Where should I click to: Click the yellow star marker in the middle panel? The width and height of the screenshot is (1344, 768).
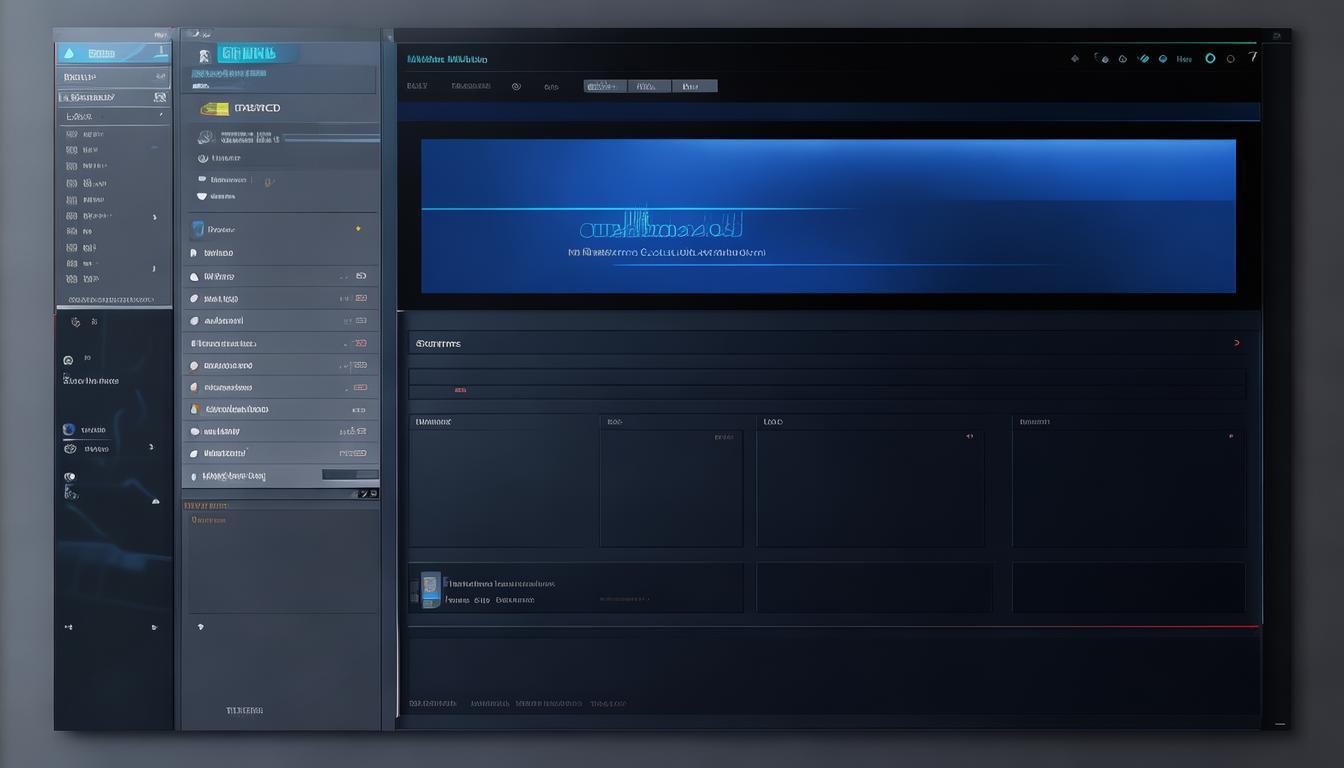[x=358, y=229]
